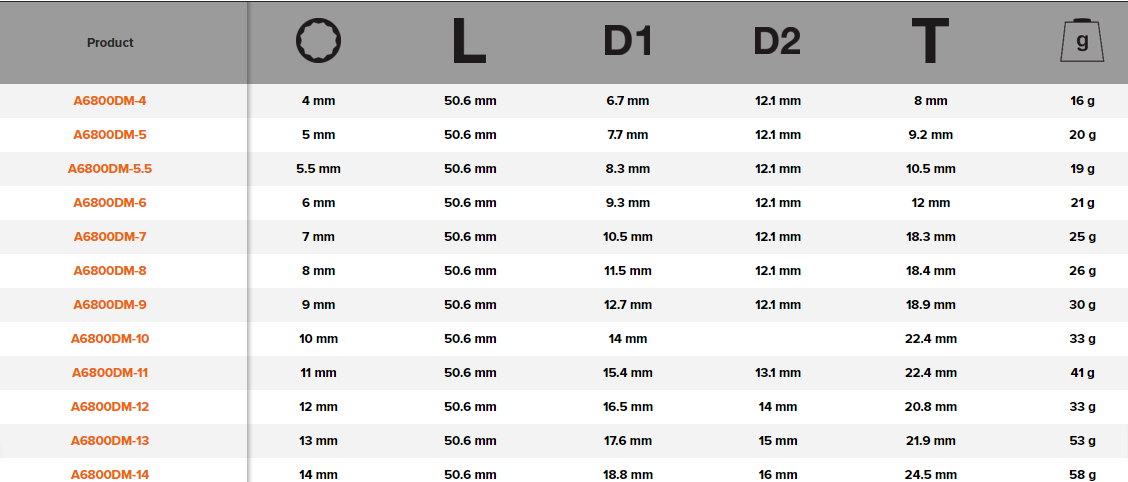View product A6800DM-9
The image size is (1128, 482).
coord(110,305)
